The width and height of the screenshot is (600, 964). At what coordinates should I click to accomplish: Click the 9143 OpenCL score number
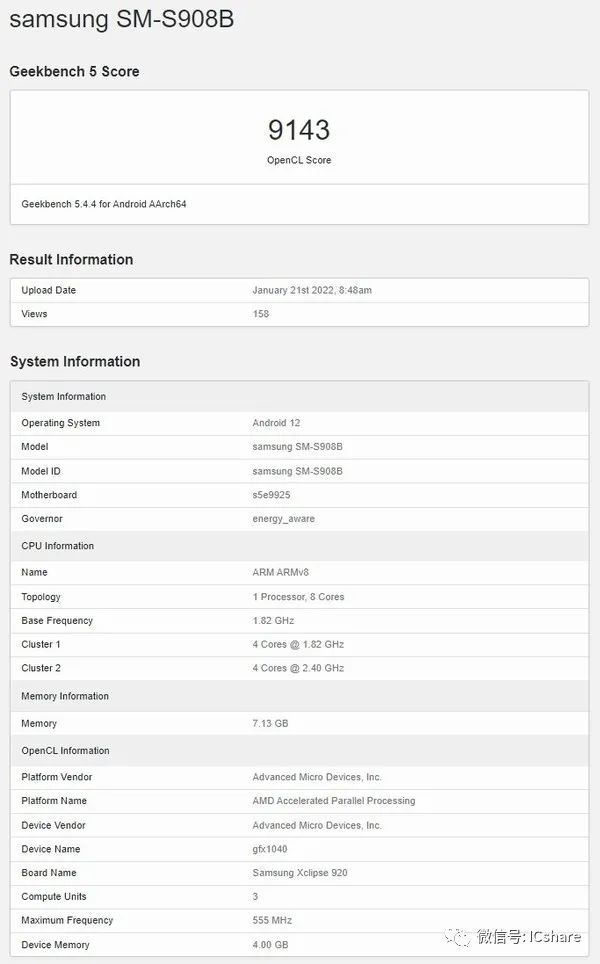(x=299, y=130)
